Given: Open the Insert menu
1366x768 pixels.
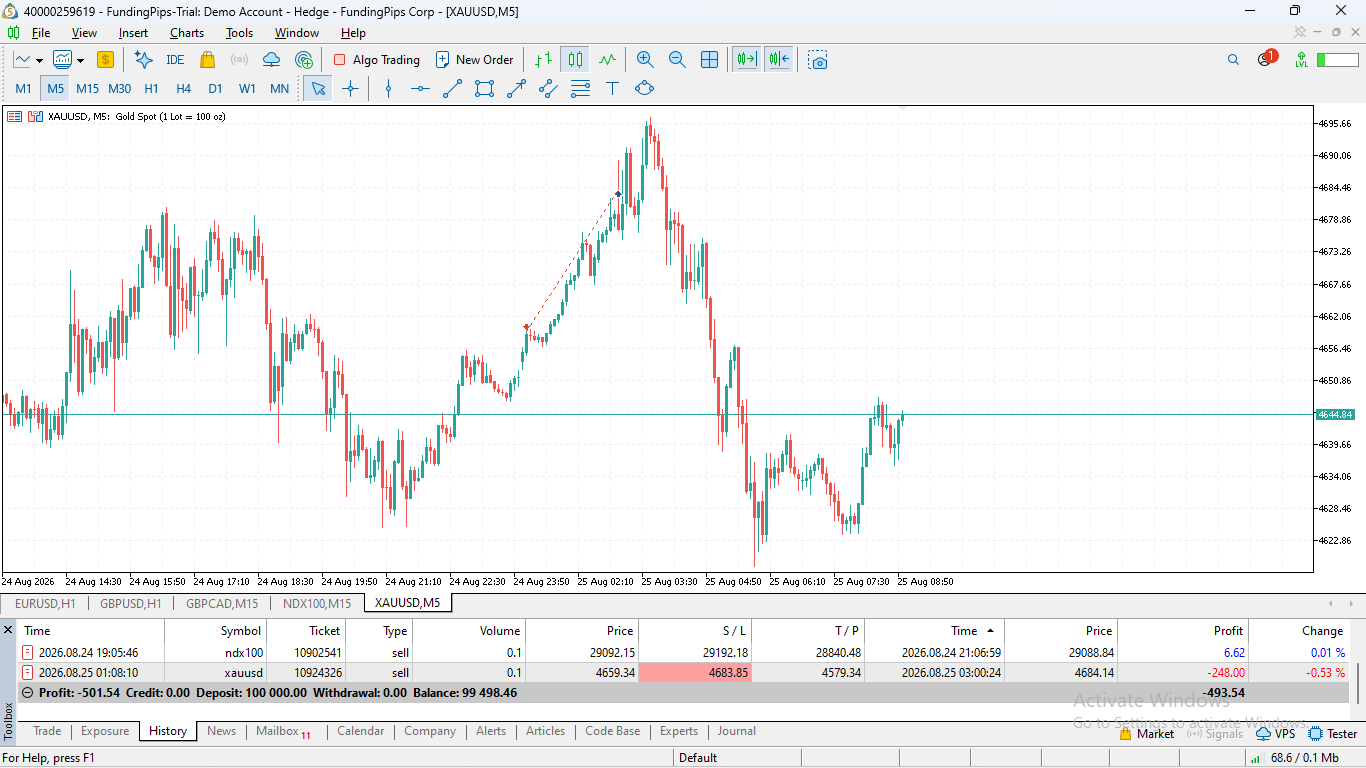Looking at the screenshot, I should 133,33.
